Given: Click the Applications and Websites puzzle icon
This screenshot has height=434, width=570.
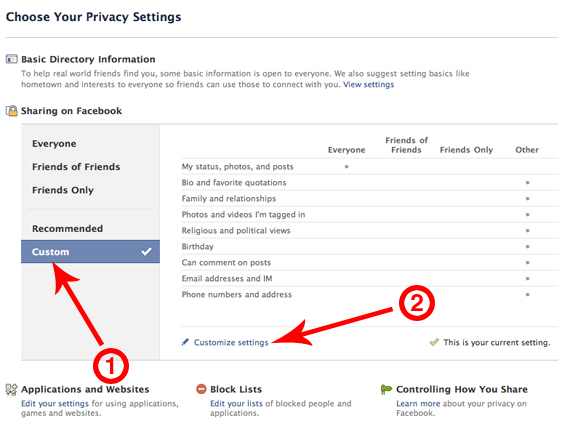Looking at the screenshot, I should [11, 390].
